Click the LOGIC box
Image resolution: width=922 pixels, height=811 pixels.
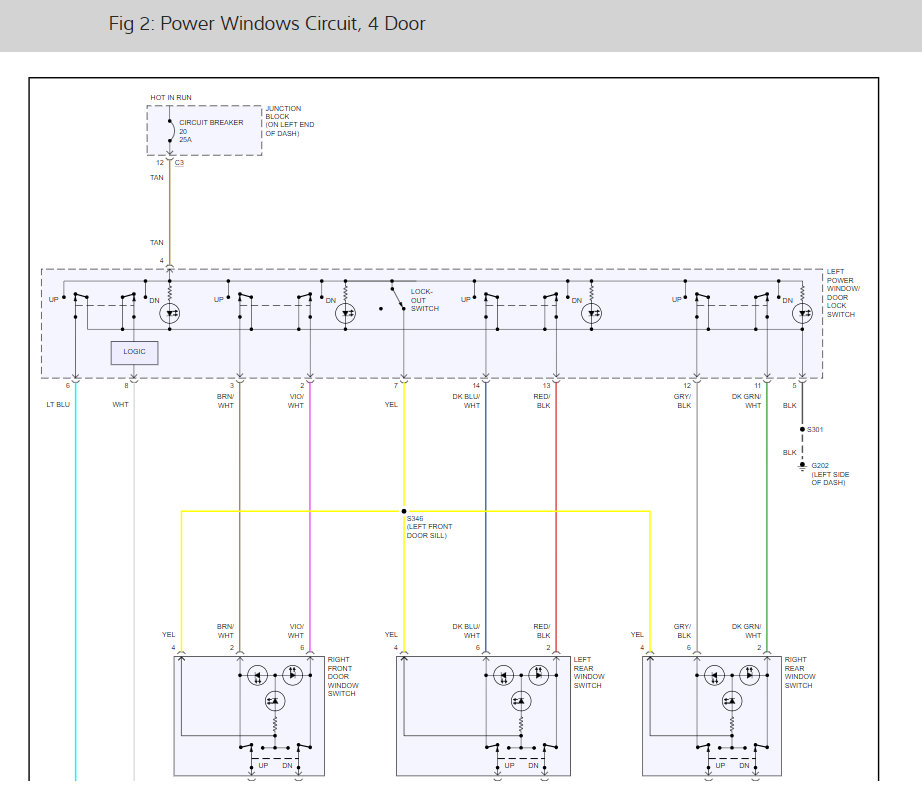point(134,352)
